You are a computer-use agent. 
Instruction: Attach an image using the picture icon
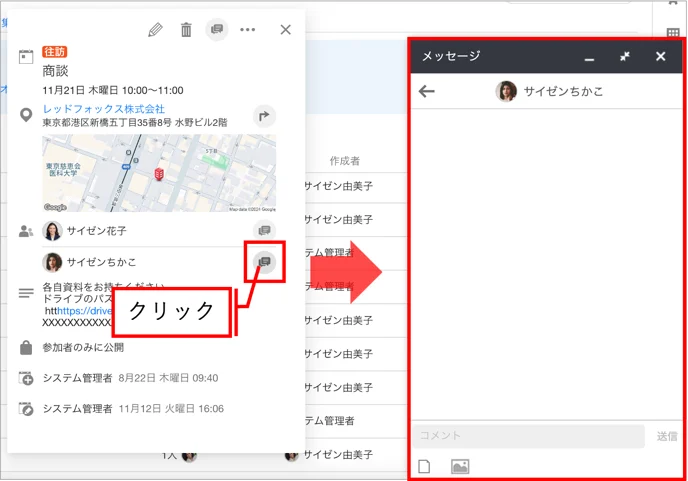[460, 466]
